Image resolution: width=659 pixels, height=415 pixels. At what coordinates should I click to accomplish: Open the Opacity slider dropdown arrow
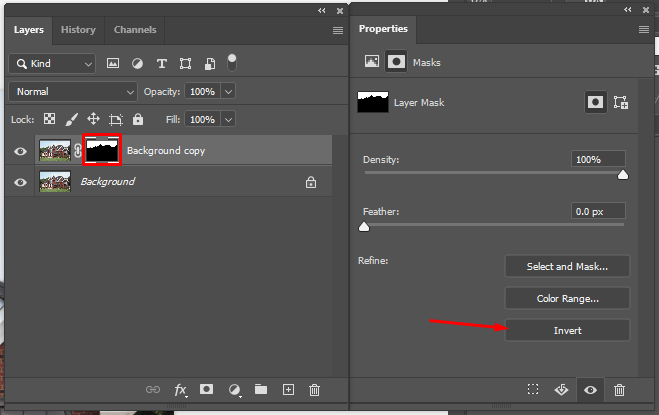228,92
